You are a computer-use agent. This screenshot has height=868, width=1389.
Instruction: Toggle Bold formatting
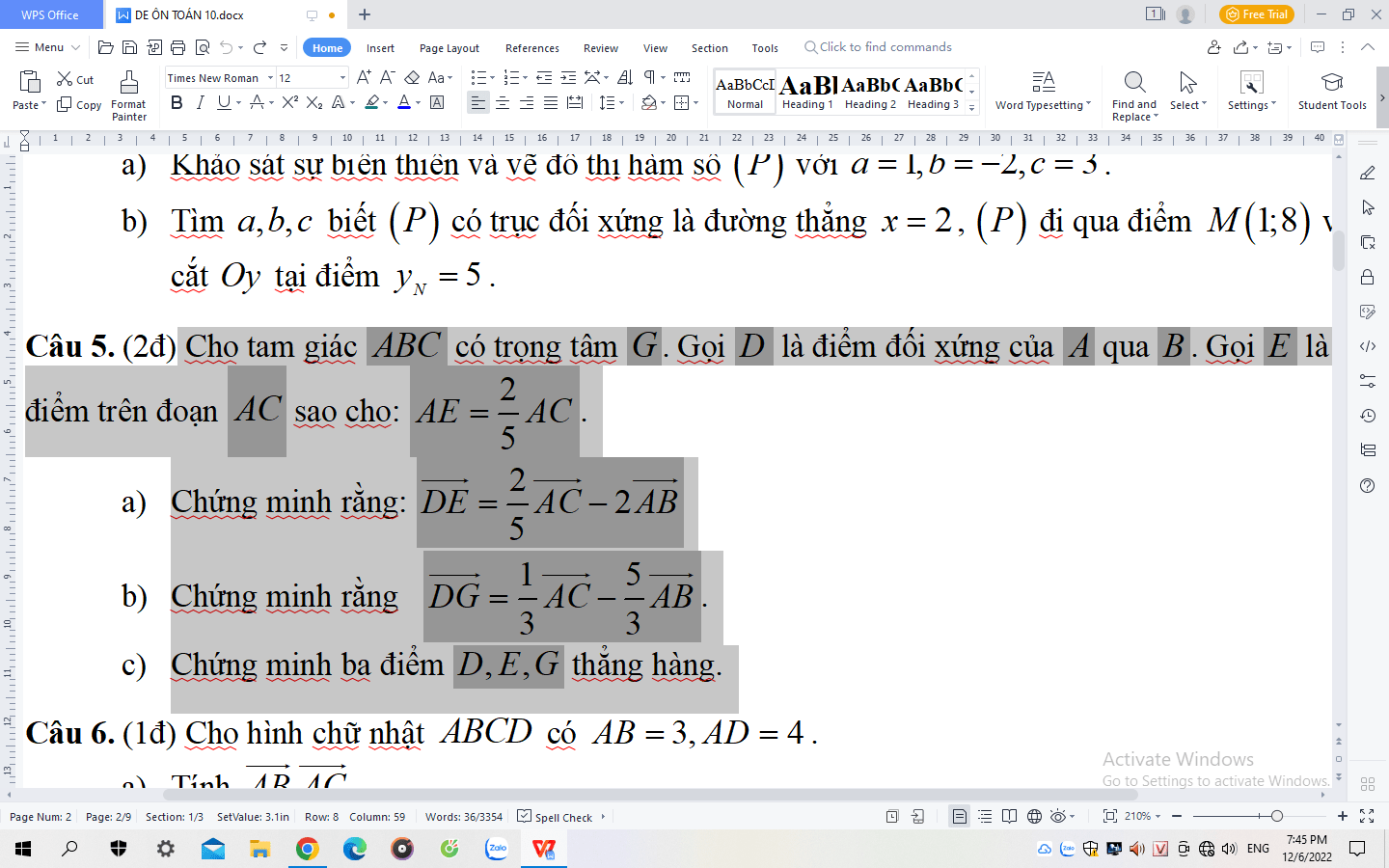pyautogui.click(x=177, y=102)
